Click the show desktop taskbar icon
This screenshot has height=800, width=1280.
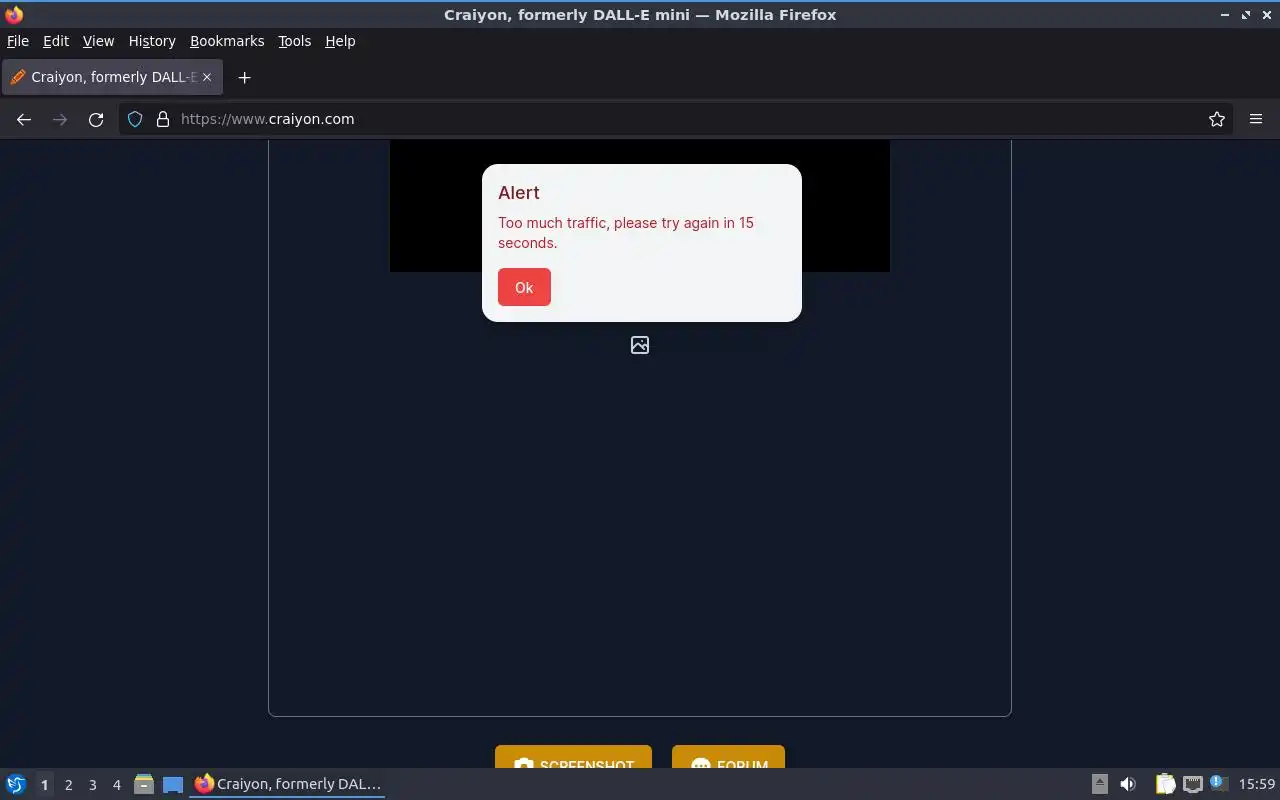[173, 784]
